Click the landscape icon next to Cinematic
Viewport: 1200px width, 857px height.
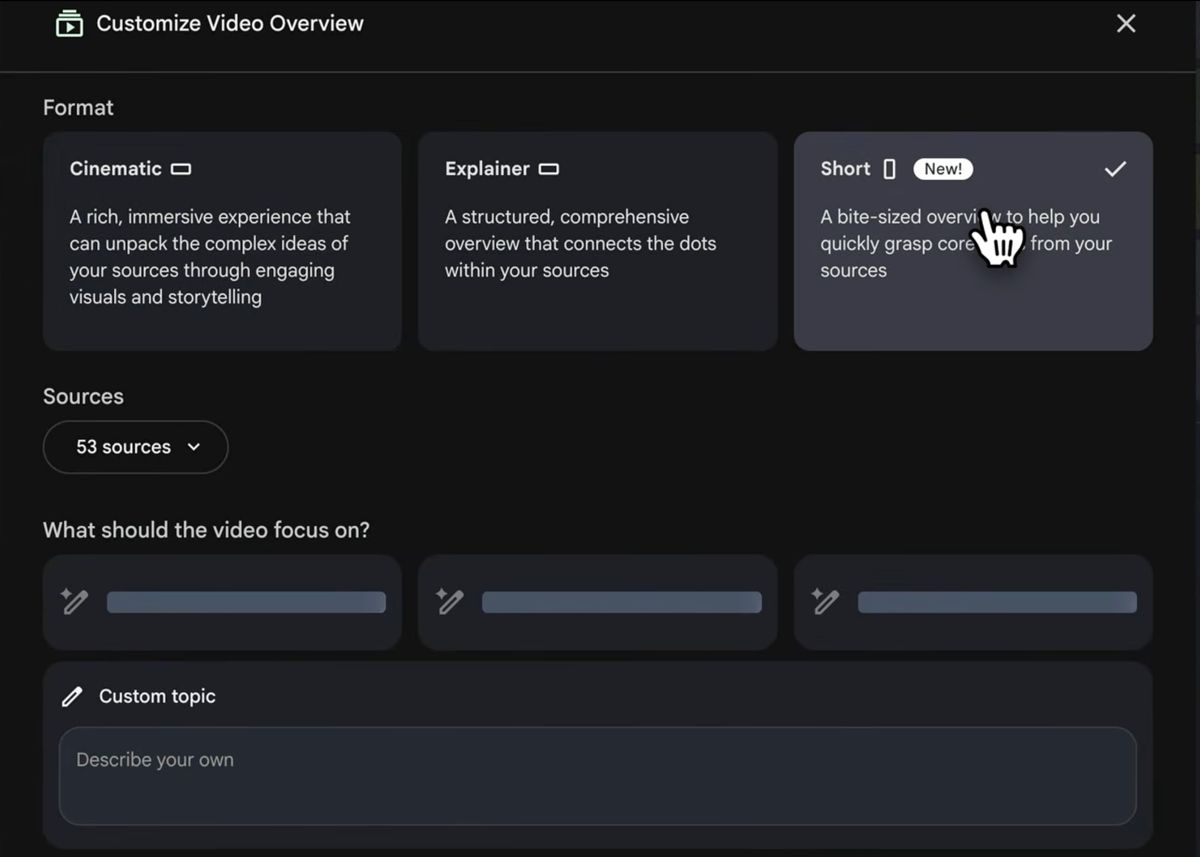pos(181,169)
